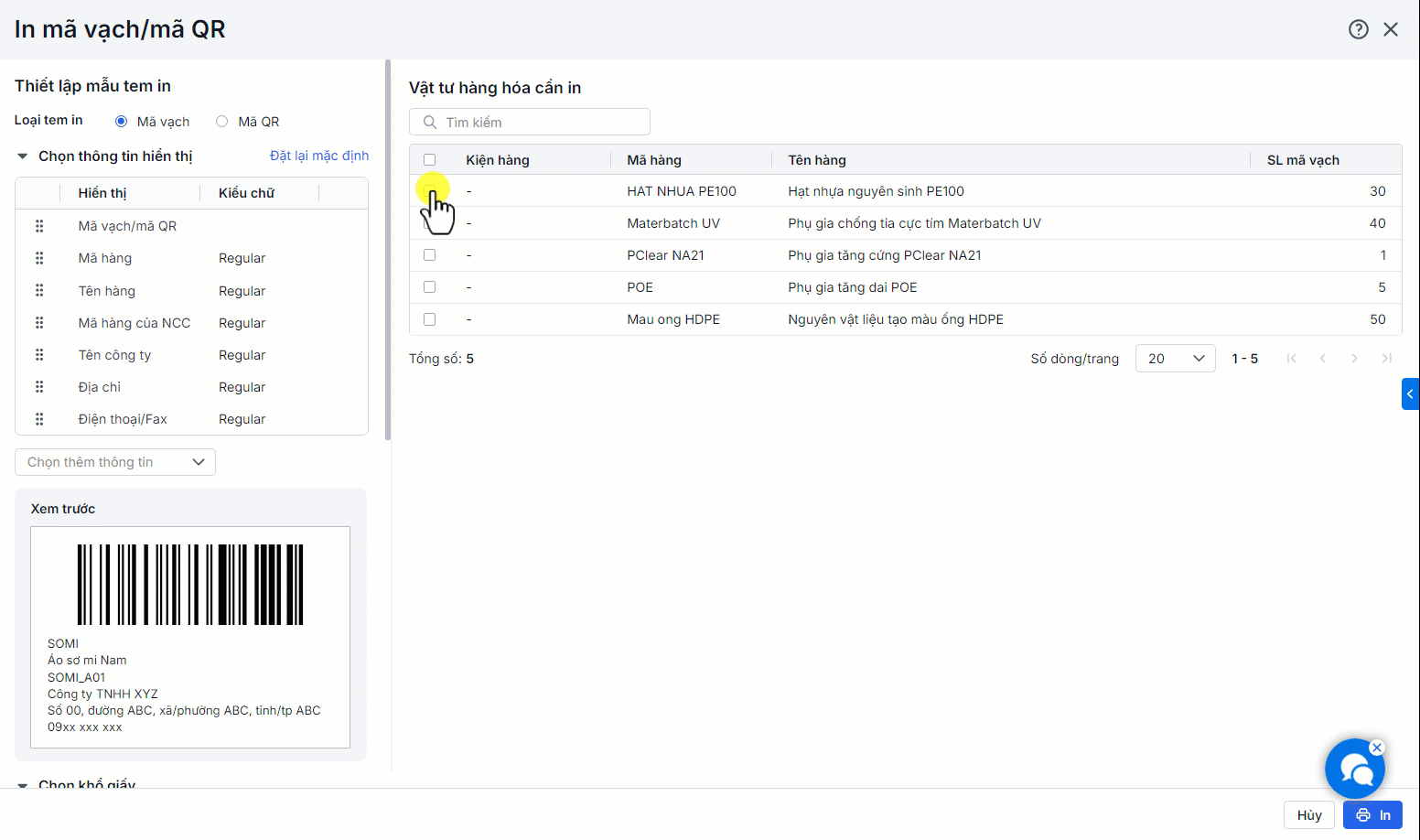
Task: Tick the checkbox for Mau ong HDPE
Action: point(429,319)
